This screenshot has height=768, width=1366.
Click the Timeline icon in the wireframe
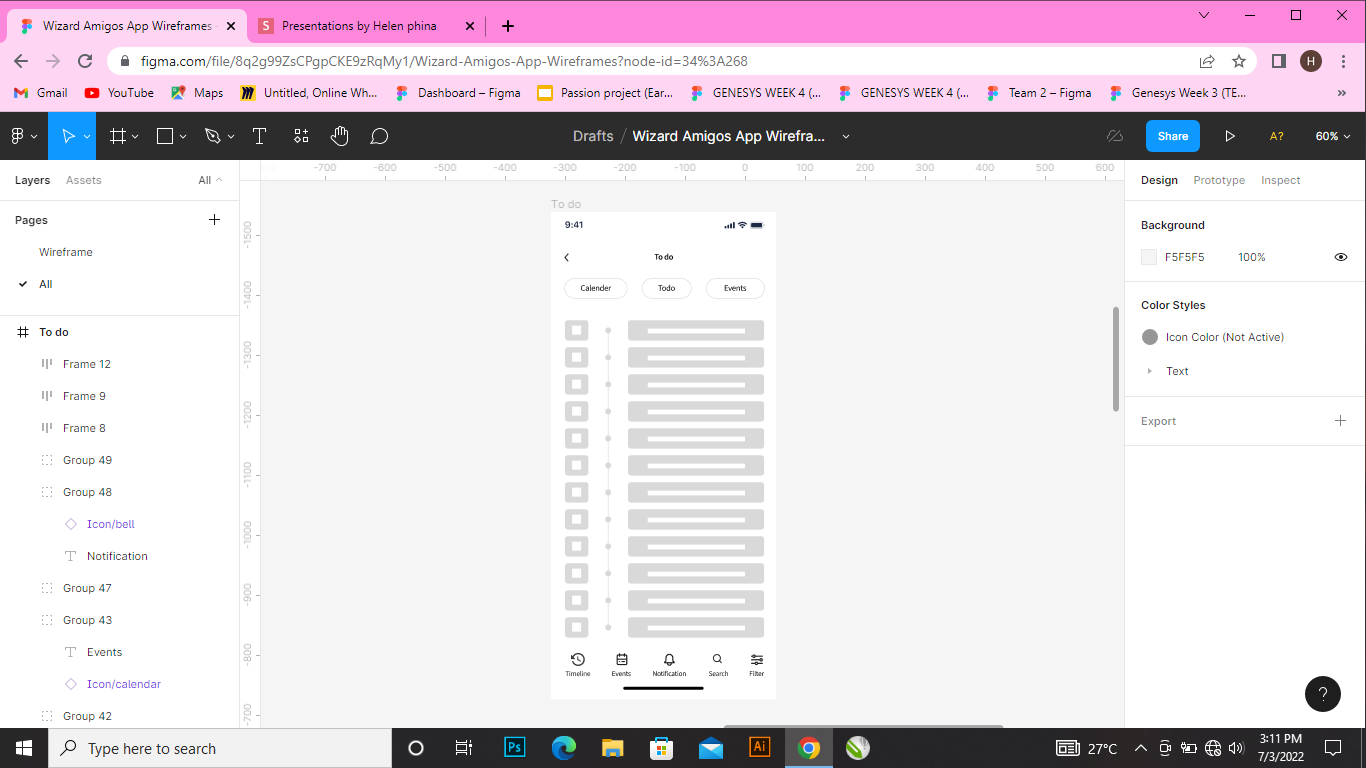point(577,660)
